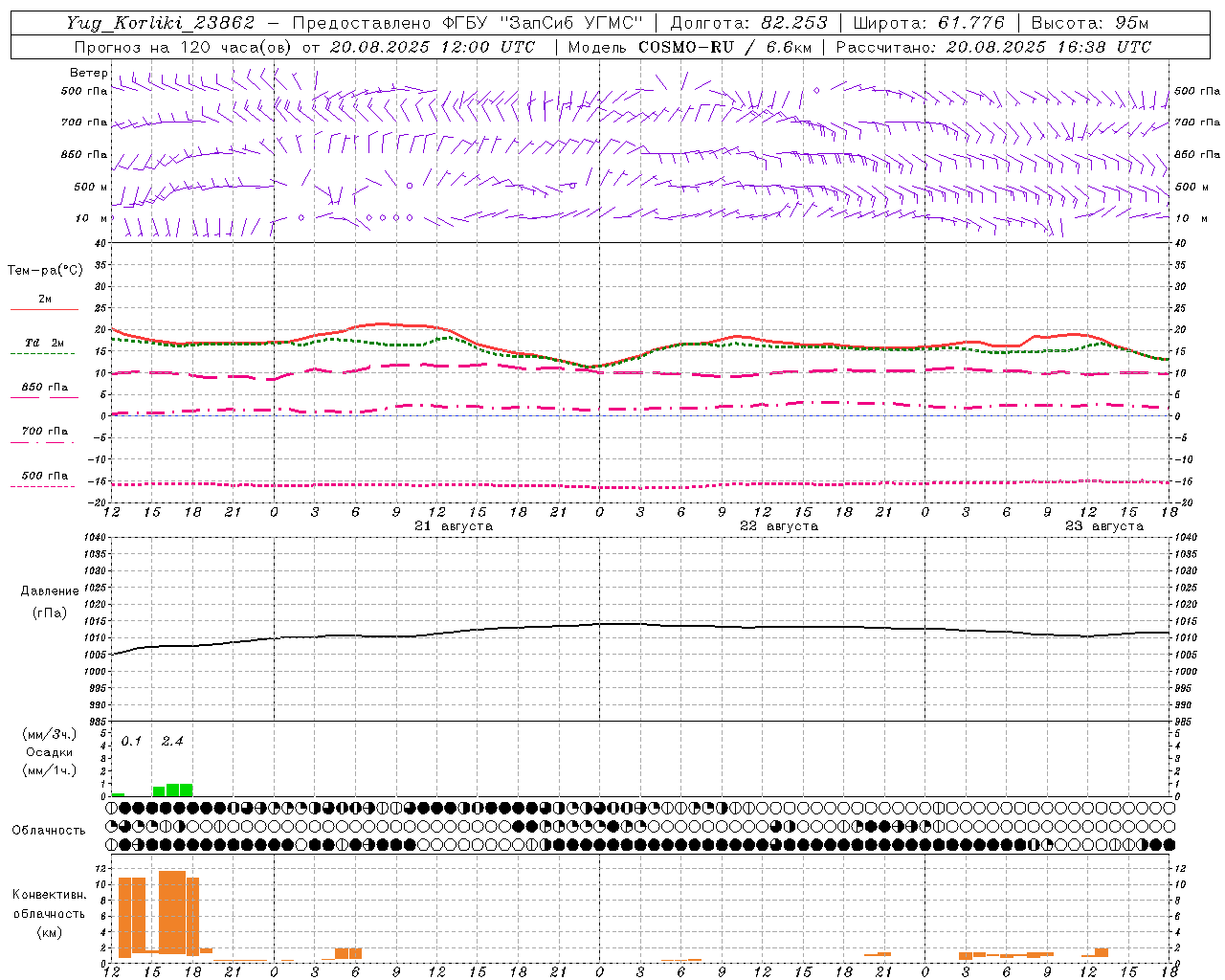Click the 1040 value on the left pressure axis
This screenshot has height=980, width=1225.
coord(96,538)
